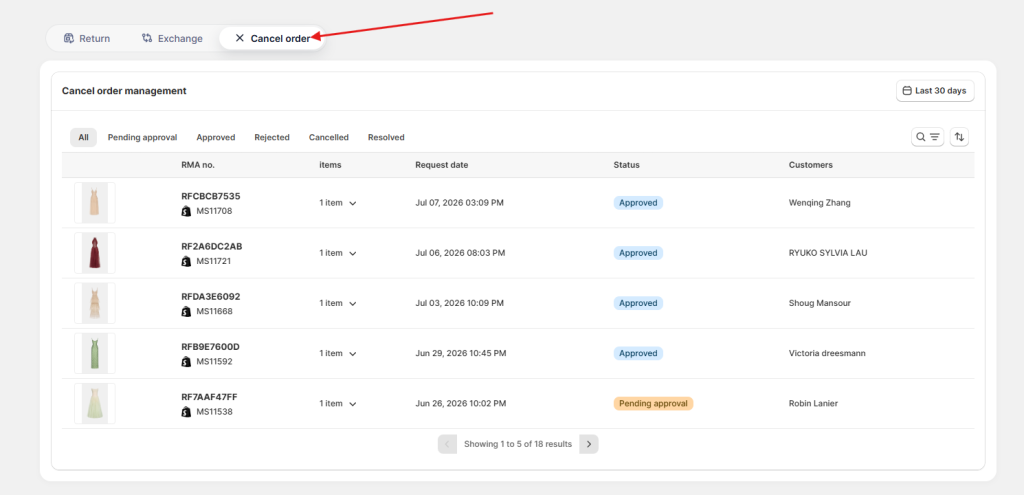Open the Return tab
Viewport: 1024px width, 495px height.
pyautogui.click(x=87, y=39)
